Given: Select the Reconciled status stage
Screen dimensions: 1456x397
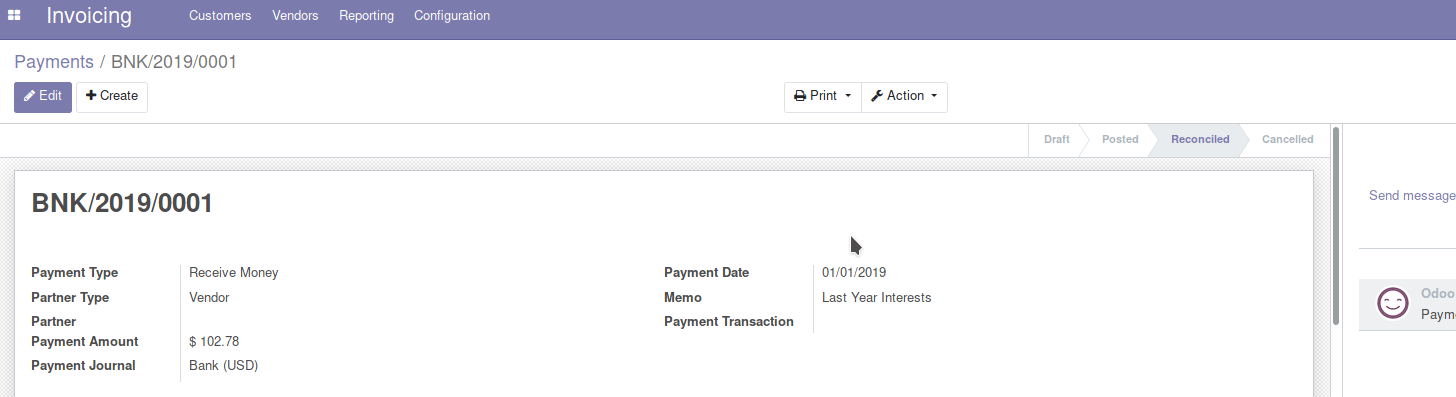Looking at the screenshot, I should click(1200, 140).
